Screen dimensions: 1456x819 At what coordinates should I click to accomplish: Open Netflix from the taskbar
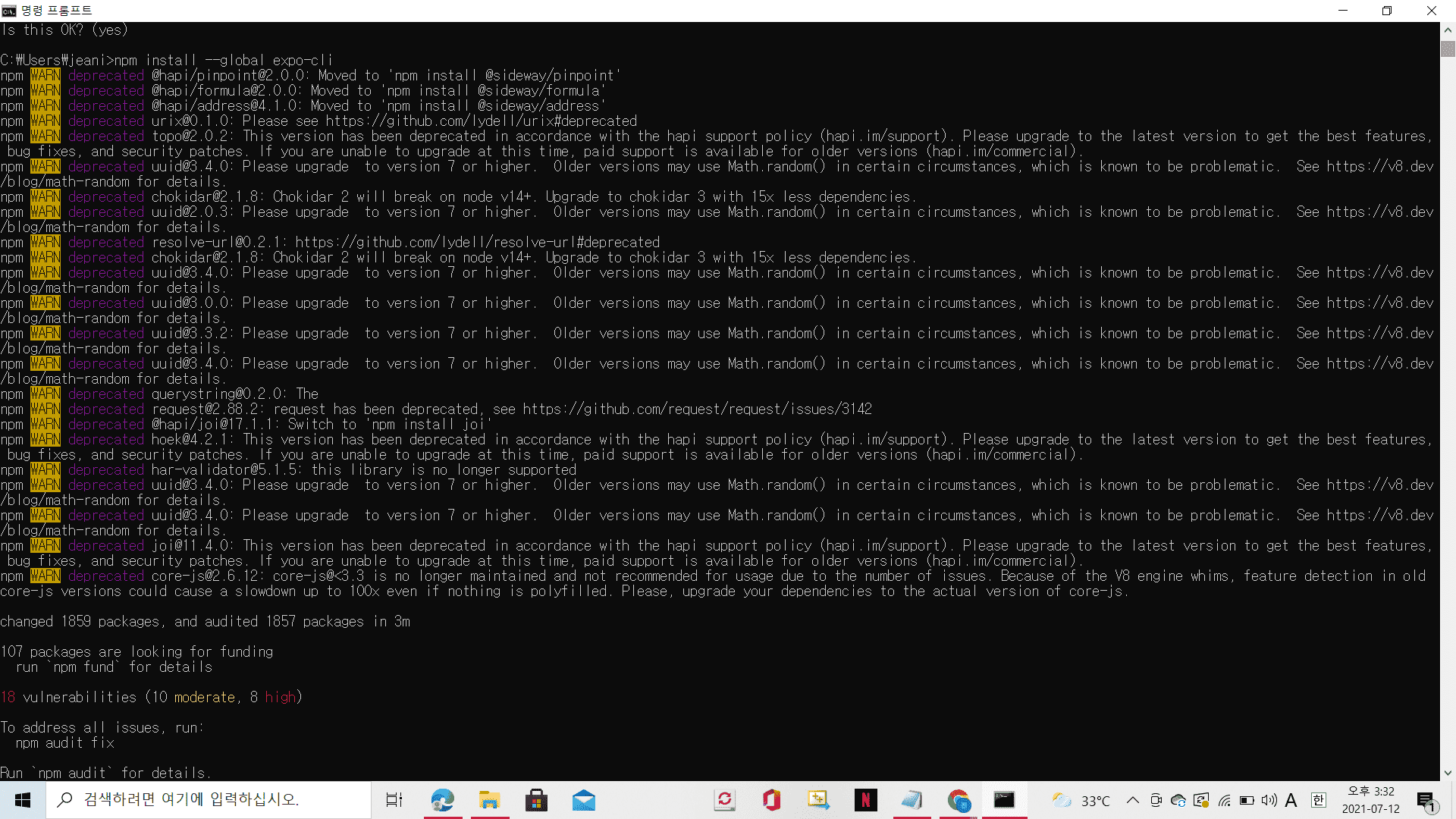pos(865,800)
